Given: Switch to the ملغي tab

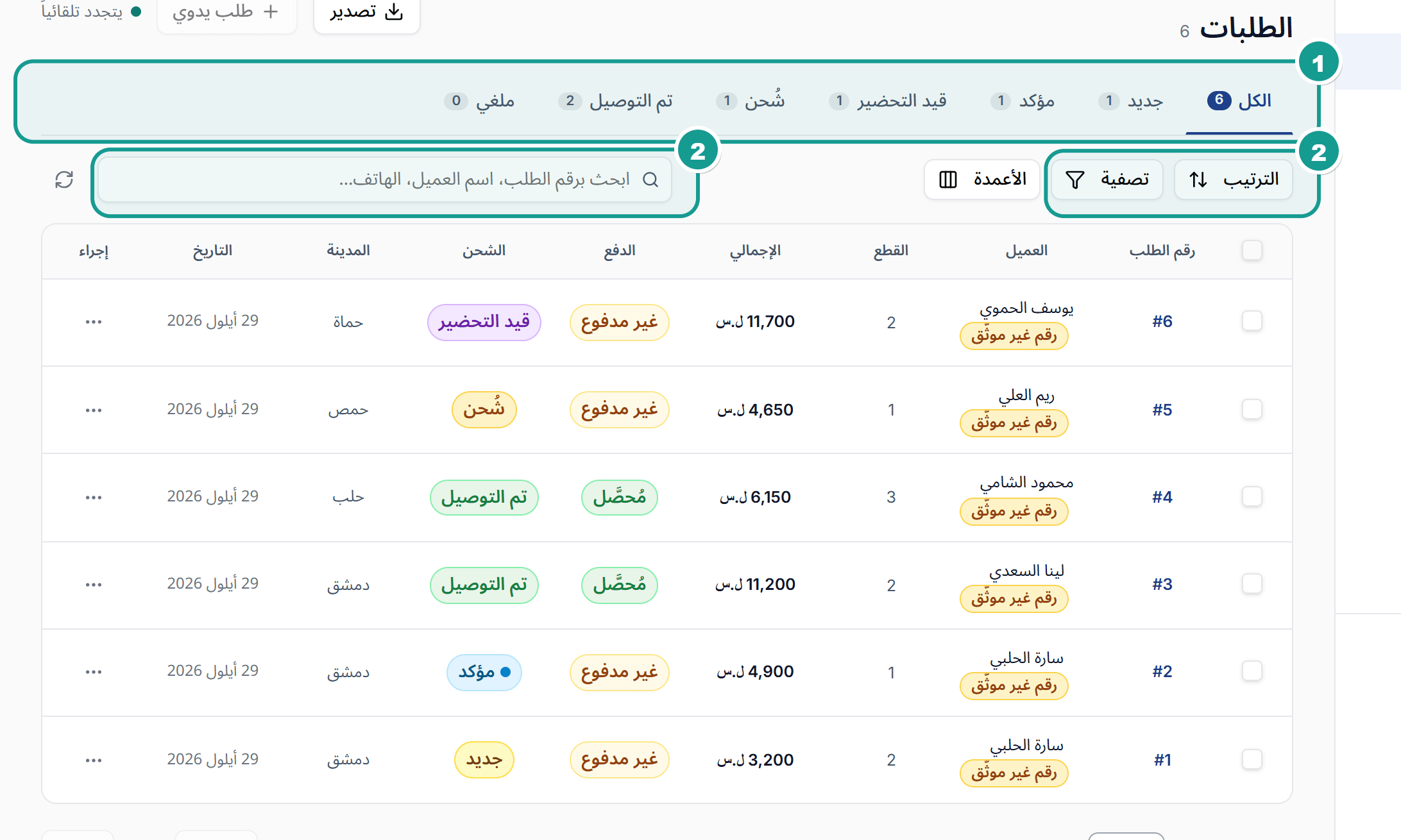Looking at the screenshot, I should click(479, 101).
